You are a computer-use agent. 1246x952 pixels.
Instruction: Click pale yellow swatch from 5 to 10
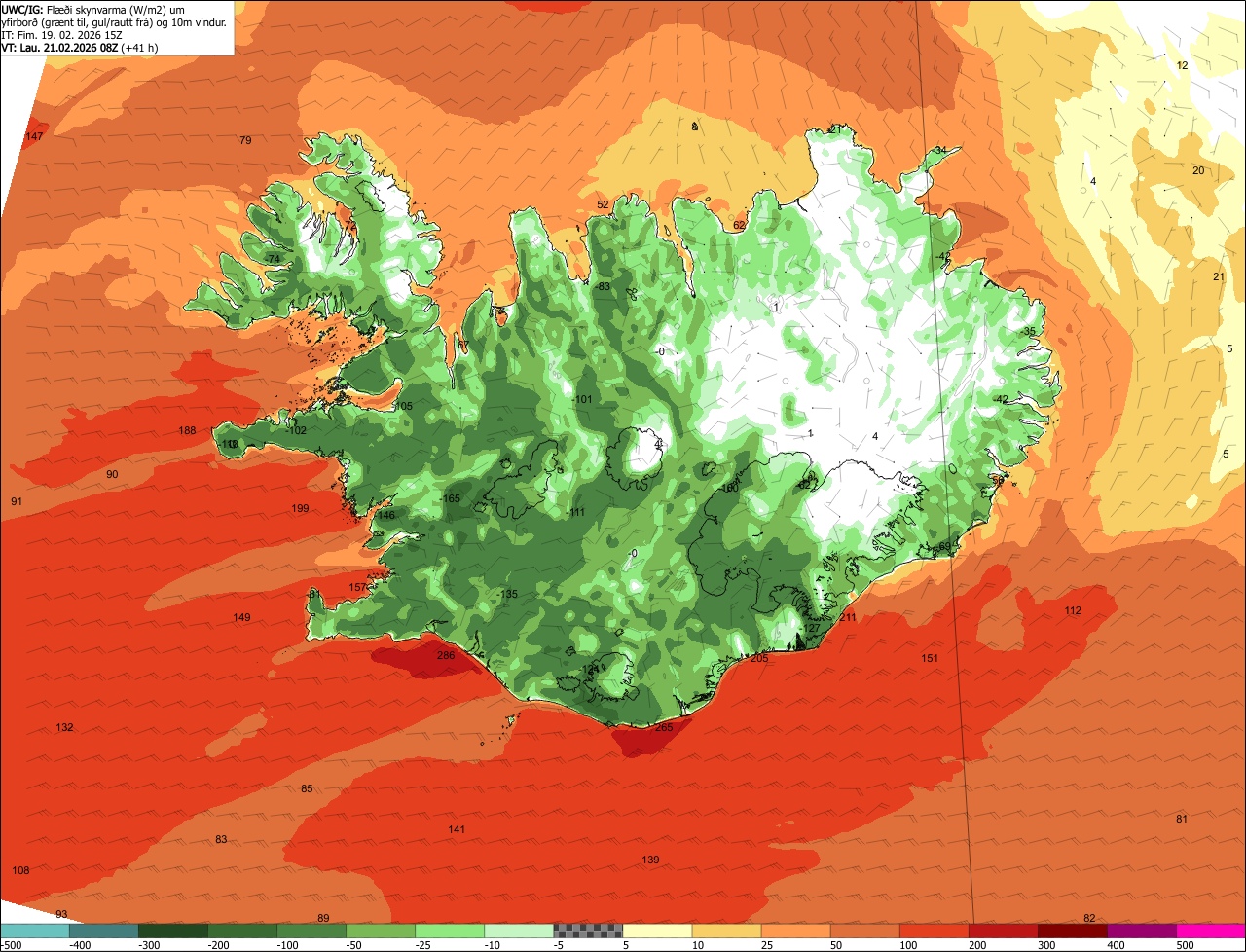point(657,931)
